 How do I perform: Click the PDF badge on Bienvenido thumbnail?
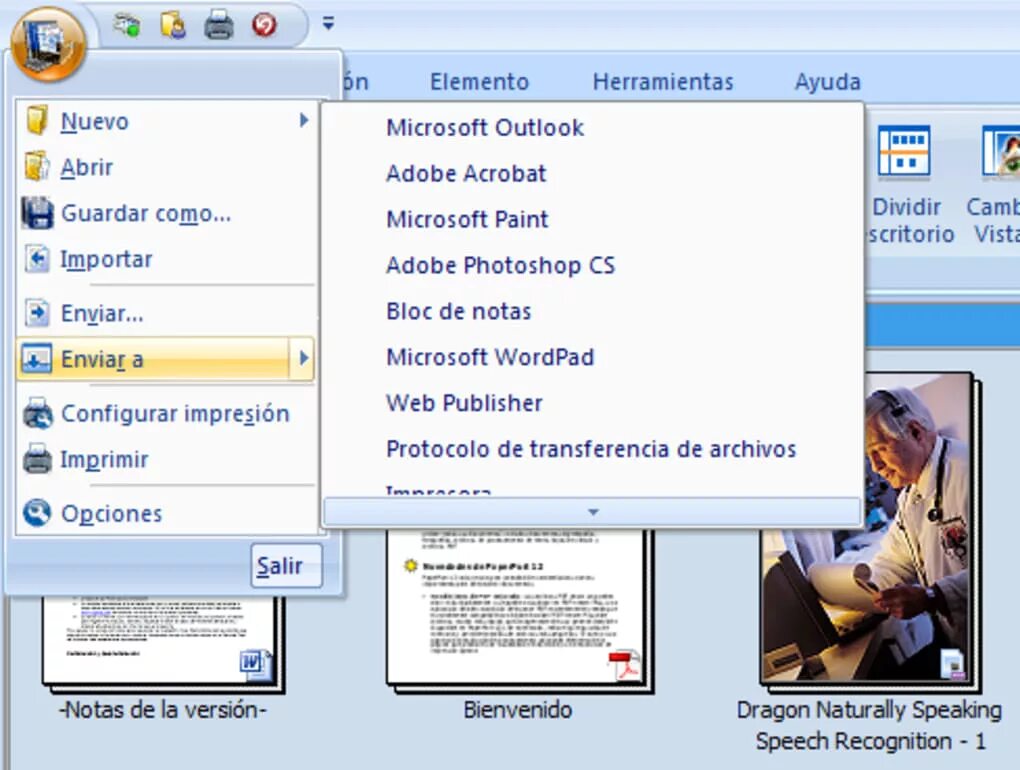623,665
